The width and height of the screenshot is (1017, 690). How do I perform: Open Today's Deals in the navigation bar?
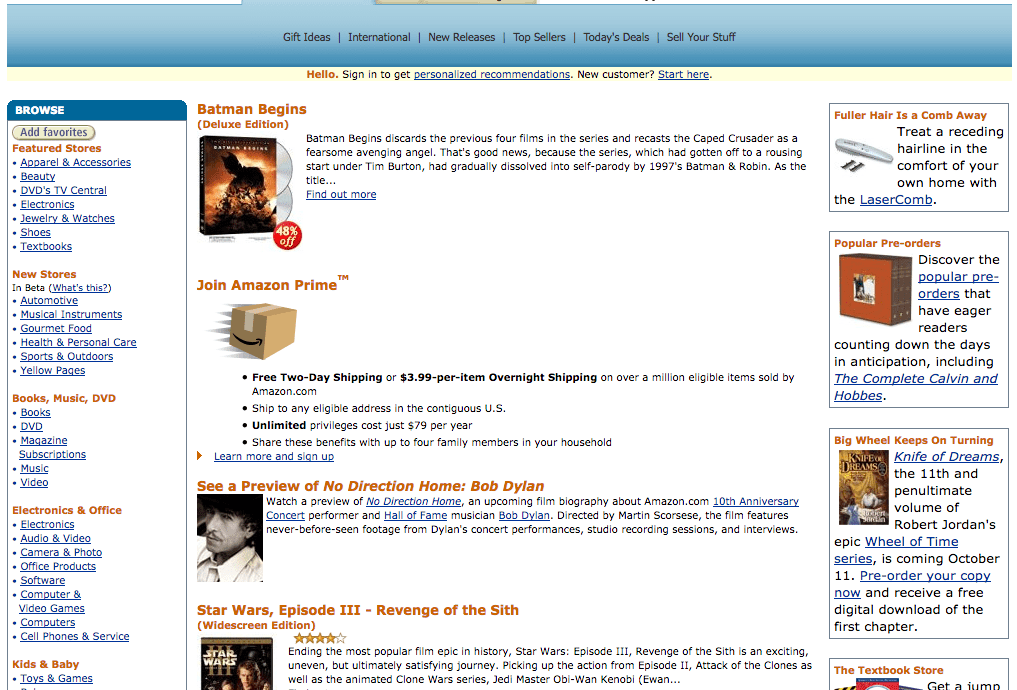[x=616, y=37]
